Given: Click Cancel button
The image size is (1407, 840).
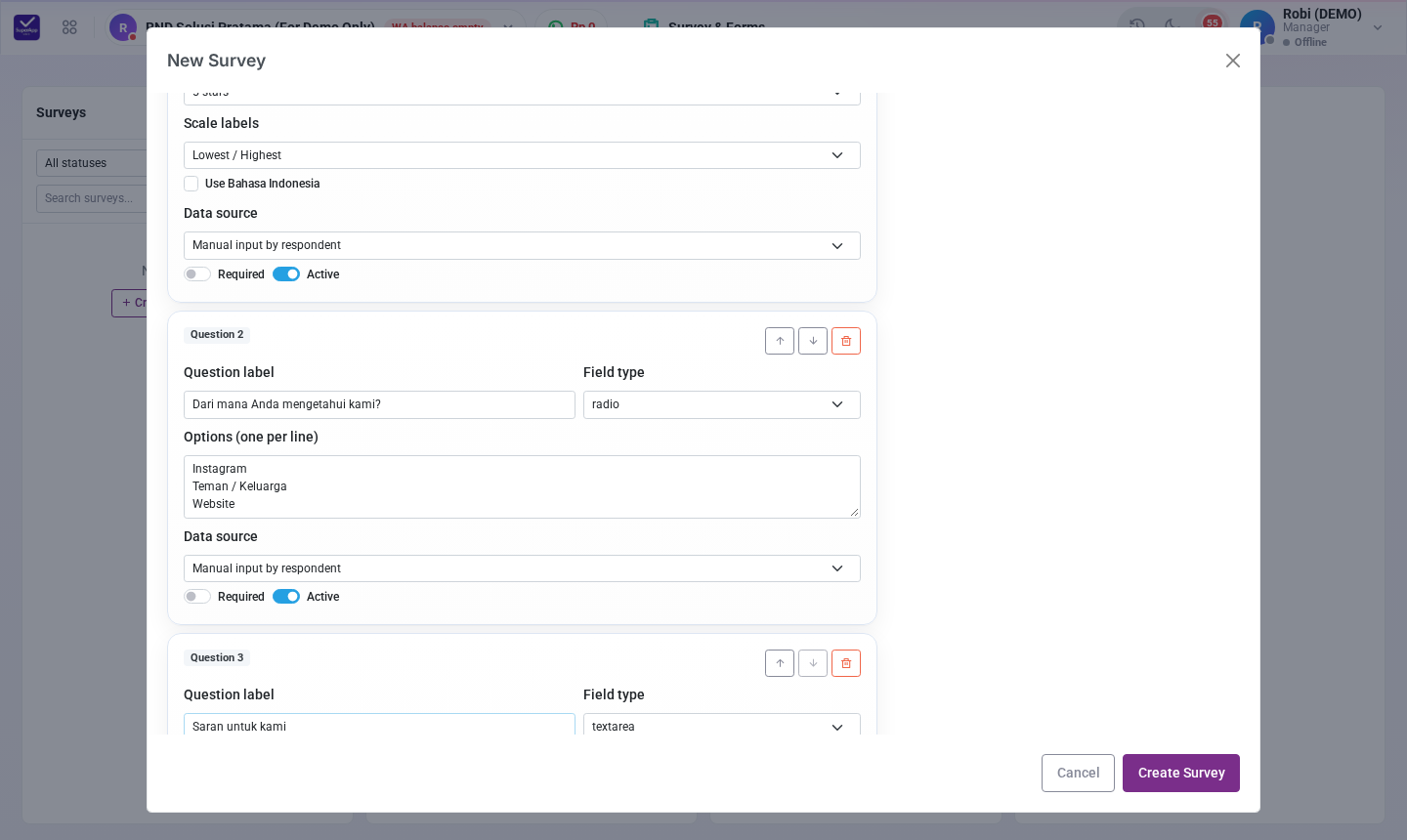Looking at the screenshot, I should pyautogui.click(x=1078, y=773).
